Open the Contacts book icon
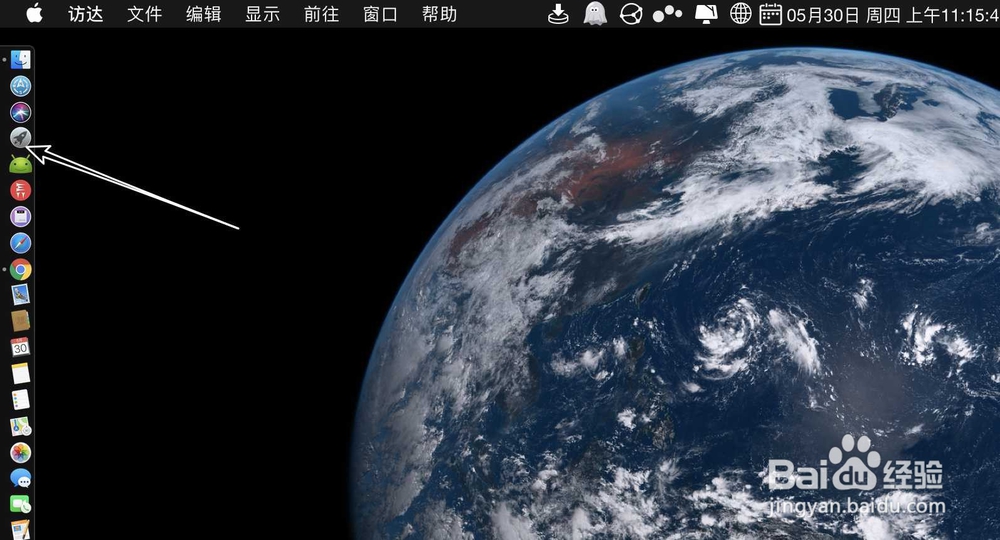The height and width of the screenshot is (540, 1000). pyautogui.click(x=20, y=321)
